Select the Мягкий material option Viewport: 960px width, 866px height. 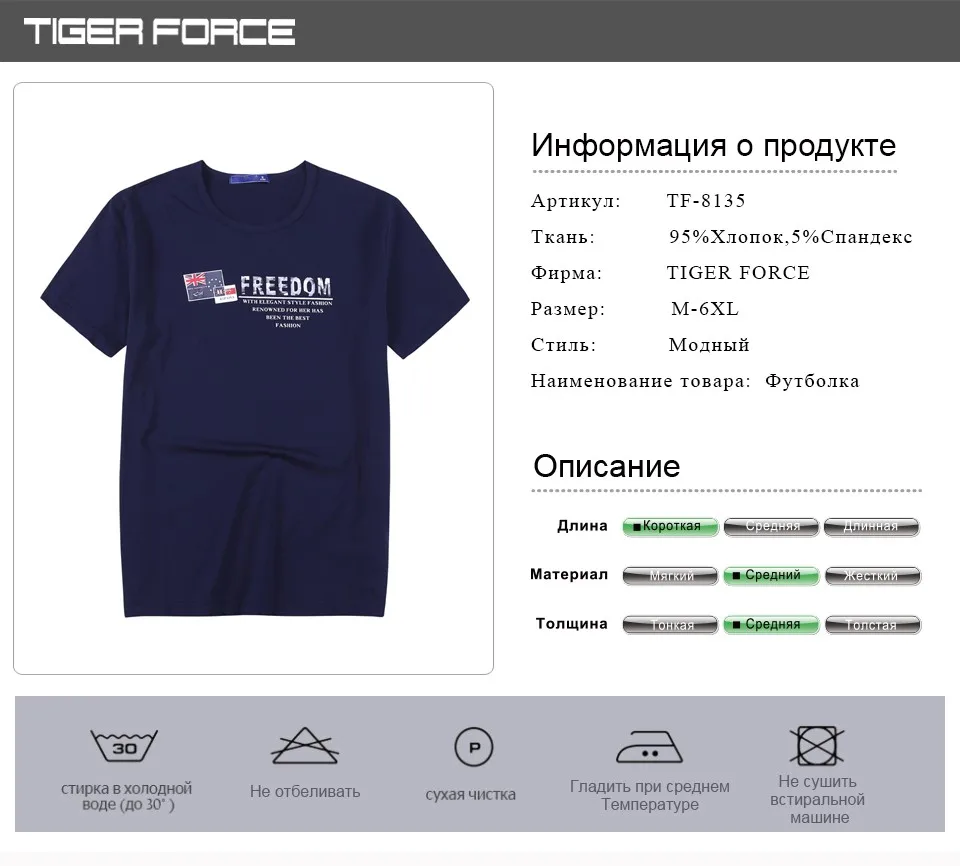[x=670, y=575]
